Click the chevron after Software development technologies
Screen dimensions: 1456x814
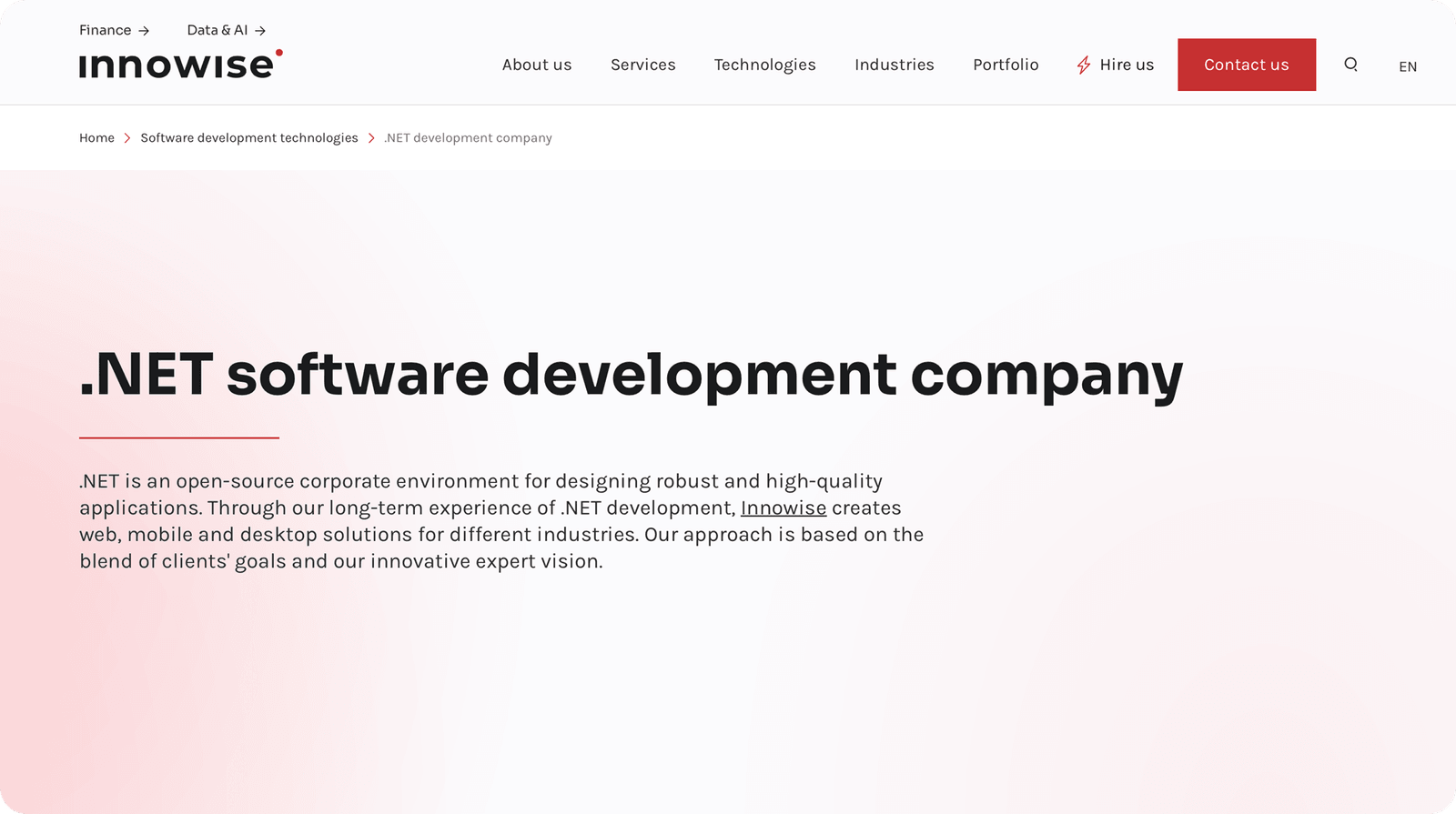pyautogui.click(x=371, y=138)
